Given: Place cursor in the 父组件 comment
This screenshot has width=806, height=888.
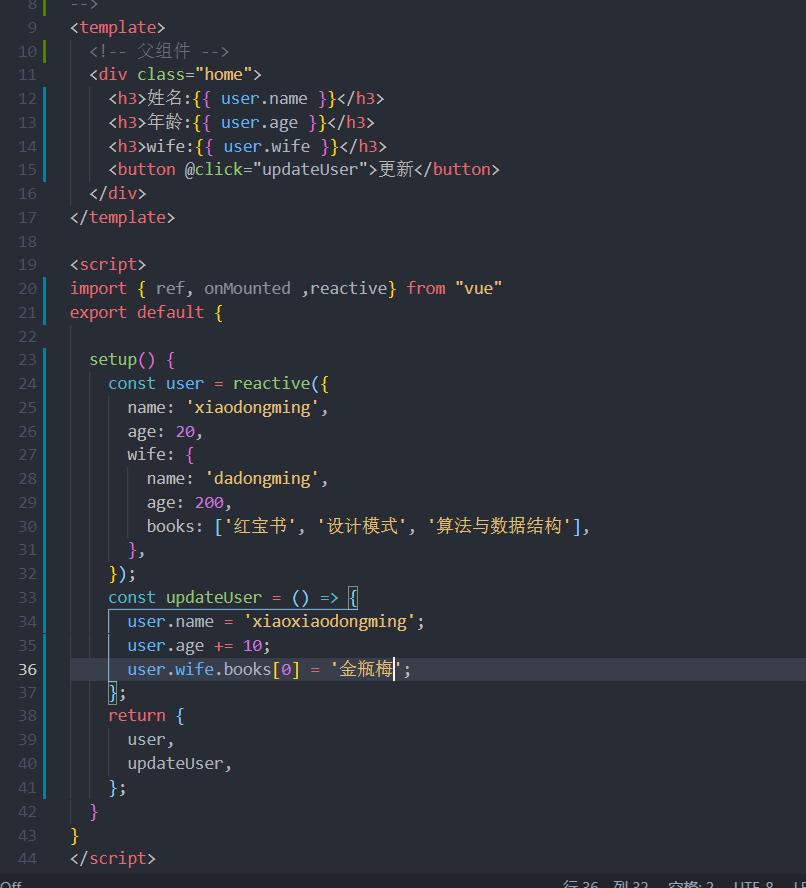Looking at the screenshot, I should [159, 51].
